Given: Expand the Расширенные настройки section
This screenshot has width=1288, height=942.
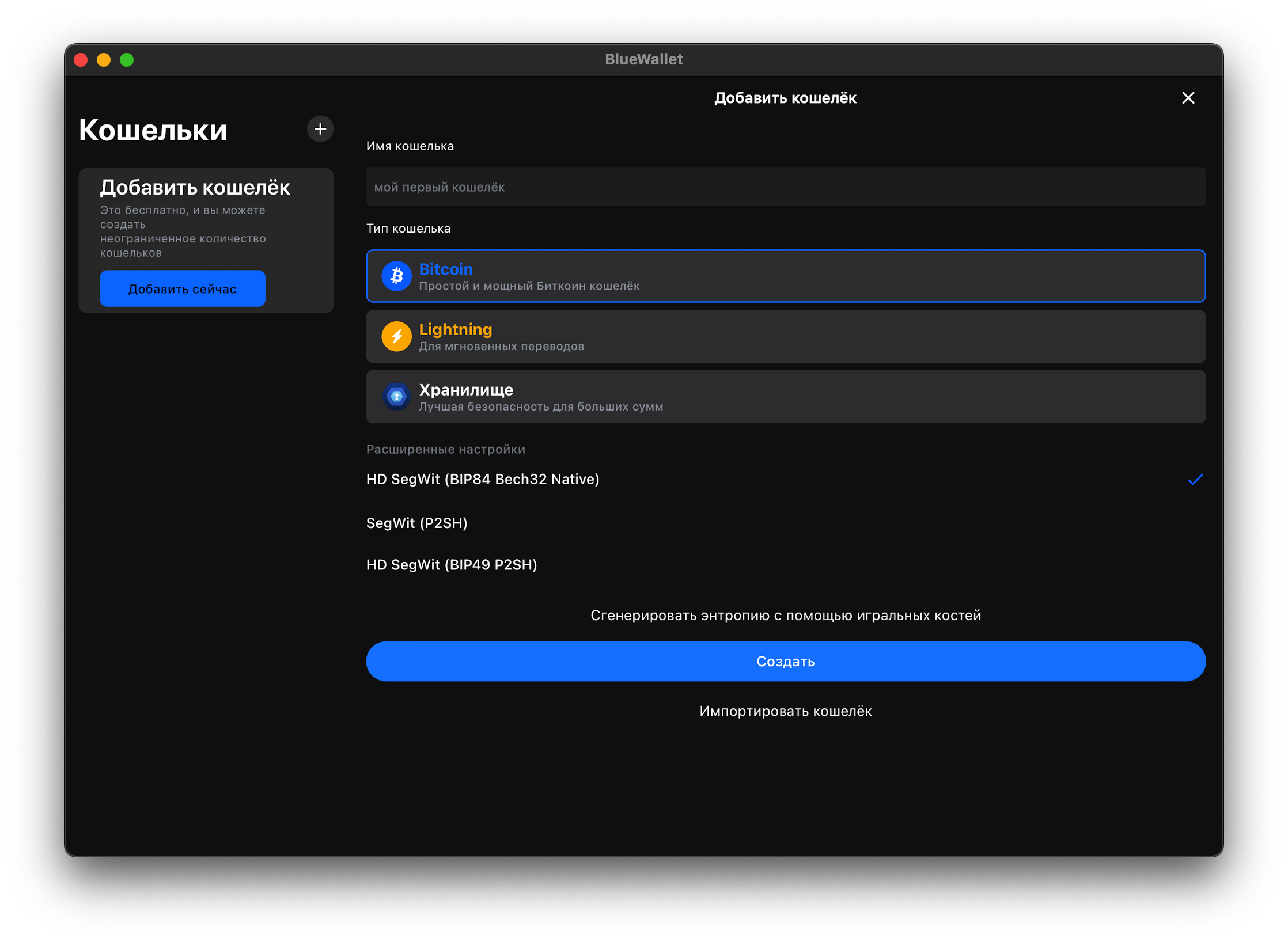Looking at the screenshot, I should pos(446,449).
